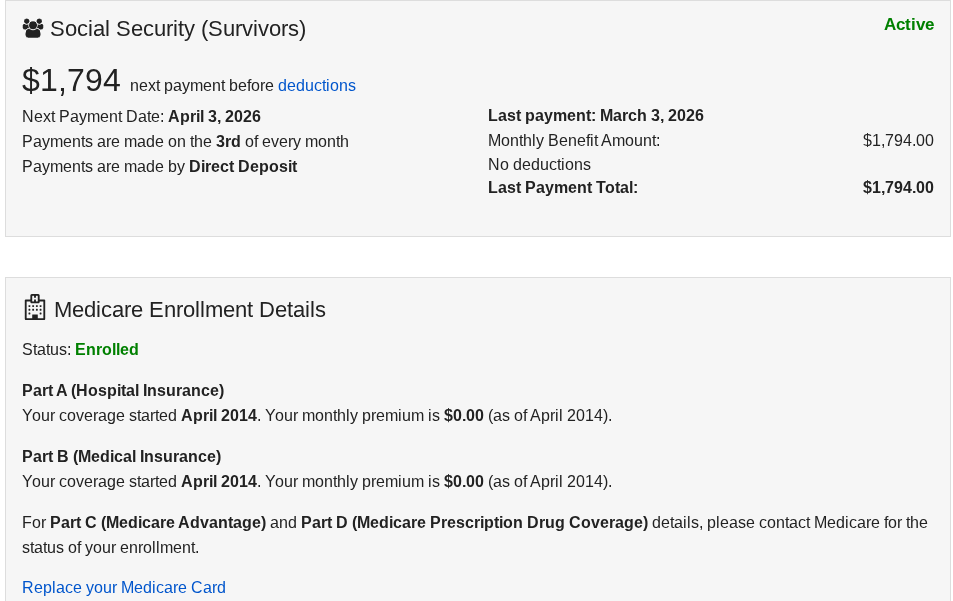The height and width of the screenshot is (601, 953).
Task: Click the Medicare Enrollment Details heading
Action: pyautogui.click(x=190, y=310)
